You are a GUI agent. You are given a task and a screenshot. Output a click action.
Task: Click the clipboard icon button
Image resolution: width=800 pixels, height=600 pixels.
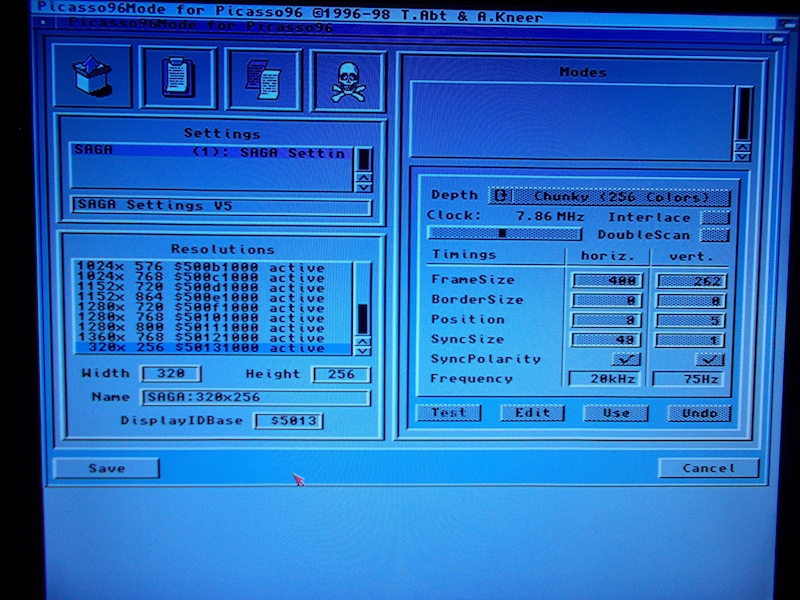[x=178, y=77]
